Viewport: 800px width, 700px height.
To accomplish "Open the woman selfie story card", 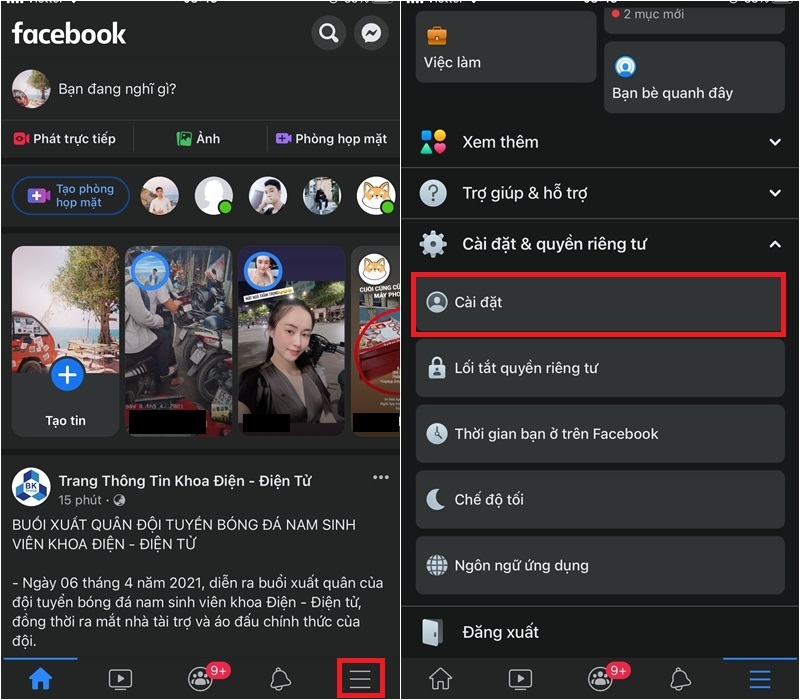I will tap(291, 341).
